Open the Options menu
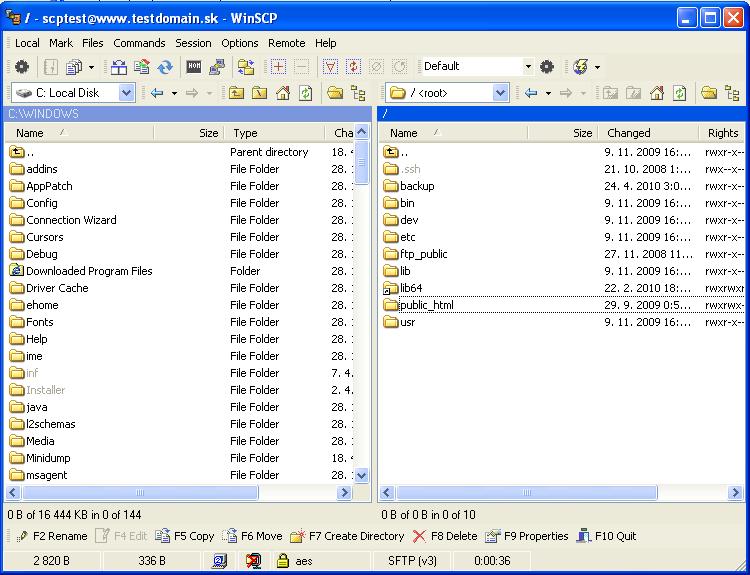This screenshot has width=750, height=575. pos(240,43)
